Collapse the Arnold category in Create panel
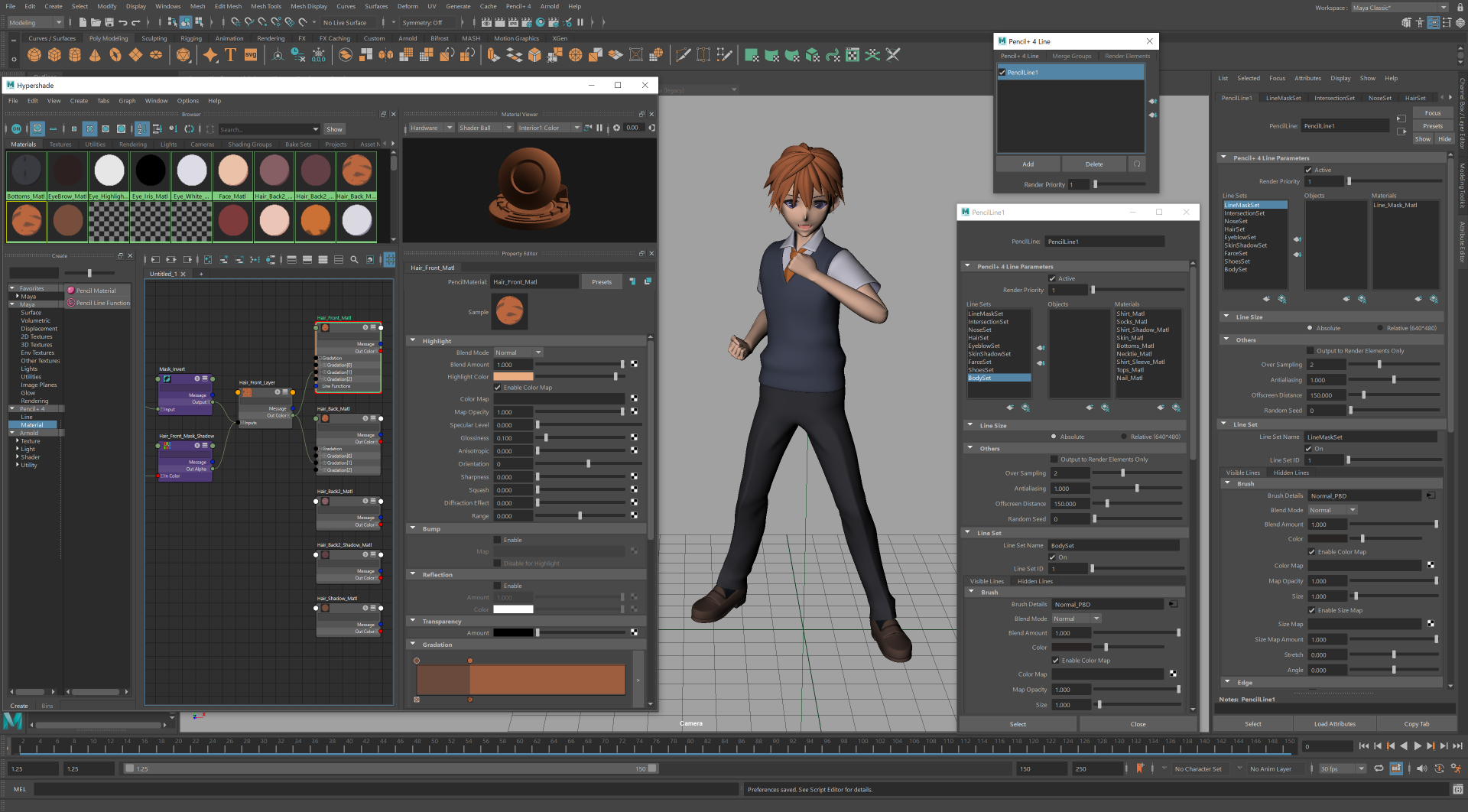The width and height of the screenshot is (1468, 812). click(x=12, y=433)
